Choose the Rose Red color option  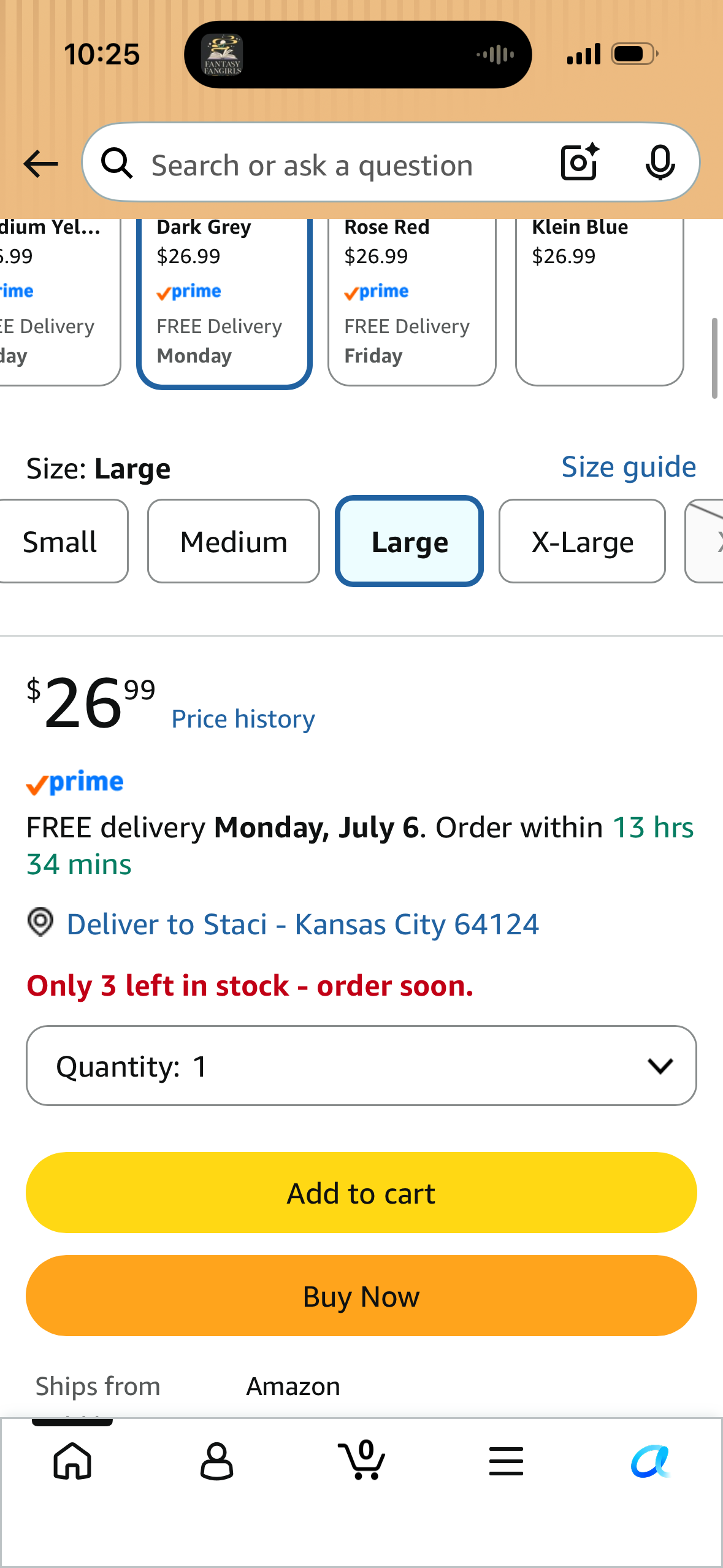point(411,301)
